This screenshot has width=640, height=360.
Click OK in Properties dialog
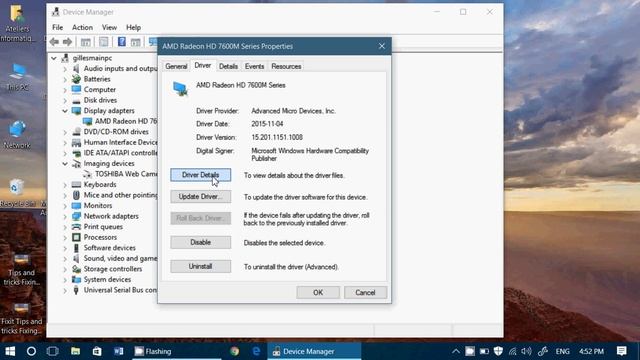318,292
